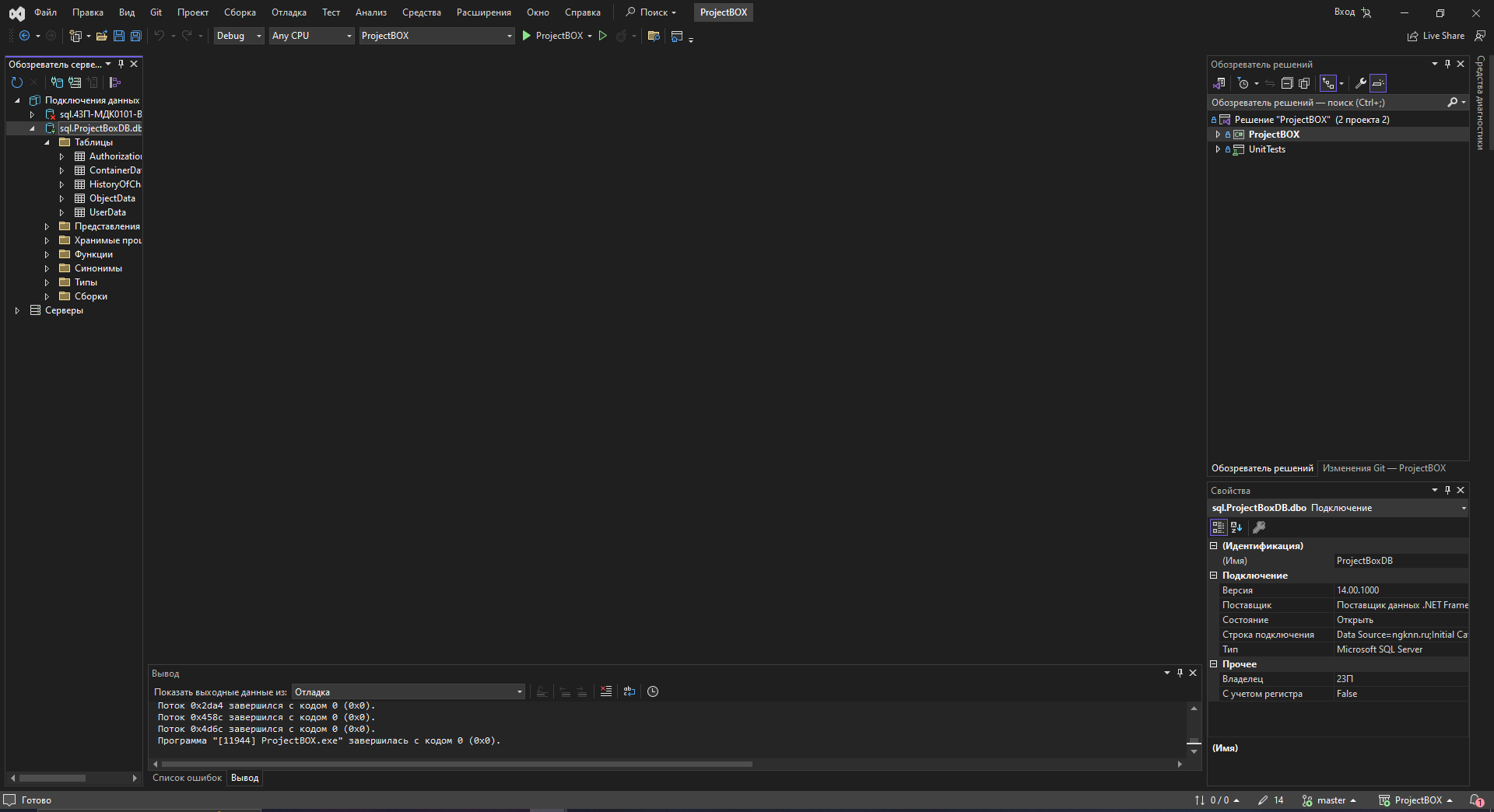Switch to Изменения Git tab
Screen dimensions: 1494x812
click(x=1384, y=468)
